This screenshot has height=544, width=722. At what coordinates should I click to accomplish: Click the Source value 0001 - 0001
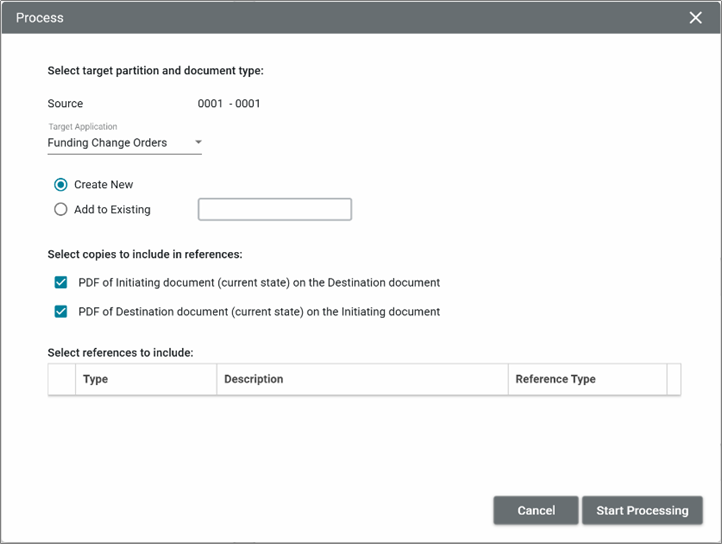pos(229,104)
